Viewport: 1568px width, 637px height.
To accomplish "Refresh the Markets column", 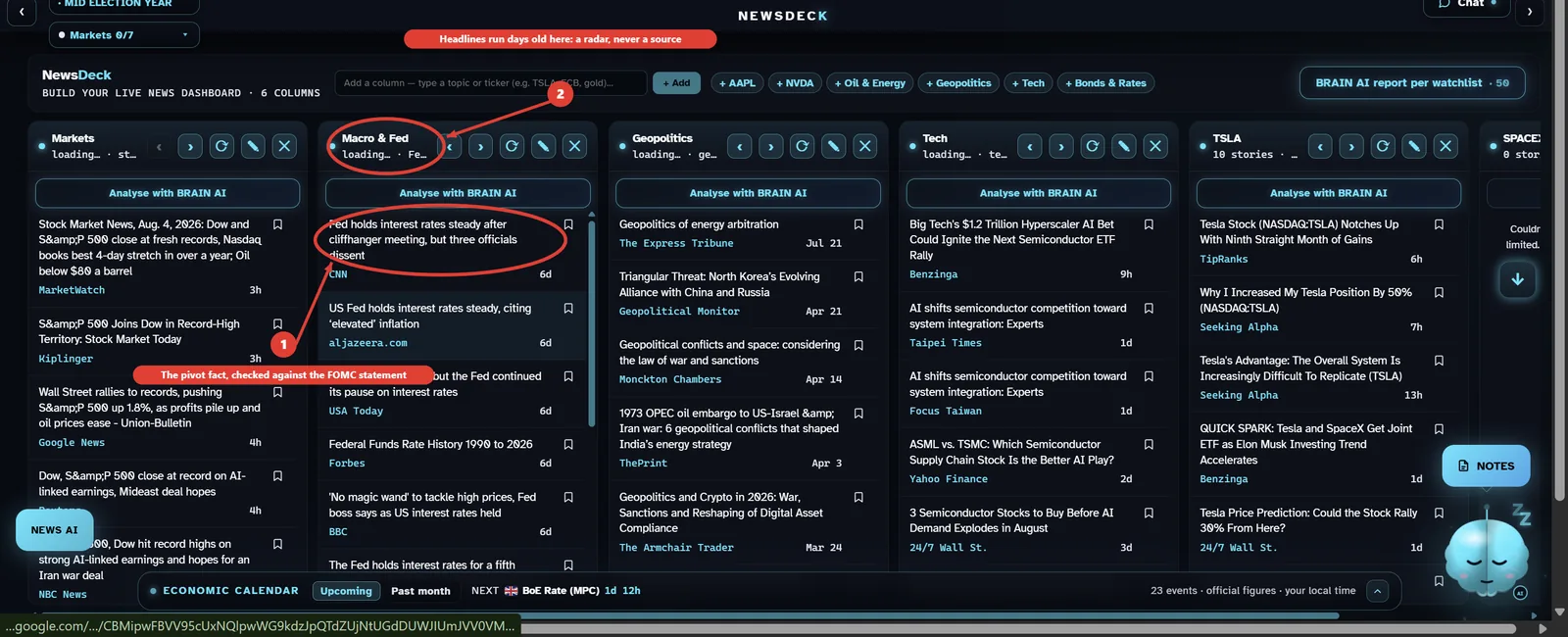I will (x=221, y=146).
